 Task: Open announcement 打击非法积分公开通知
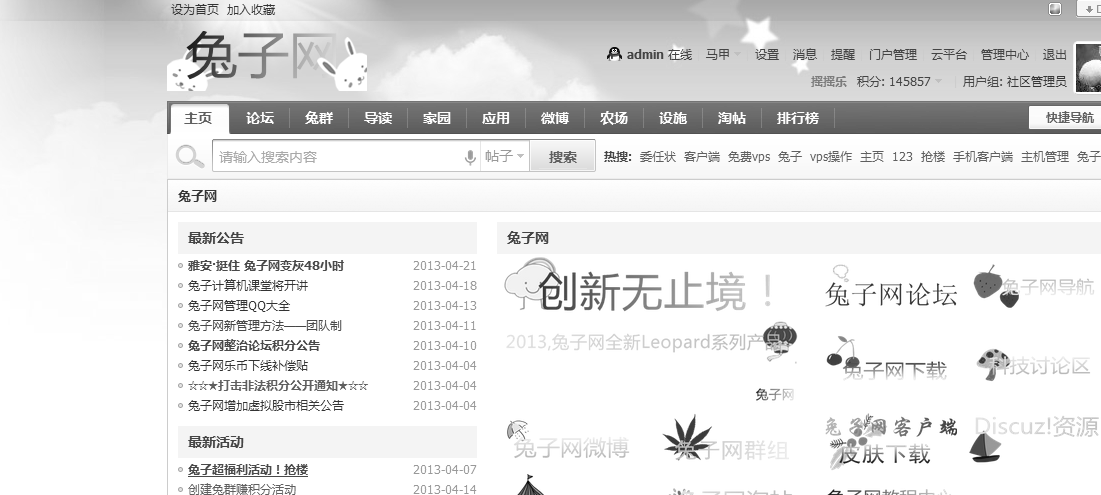pos(277,385)
